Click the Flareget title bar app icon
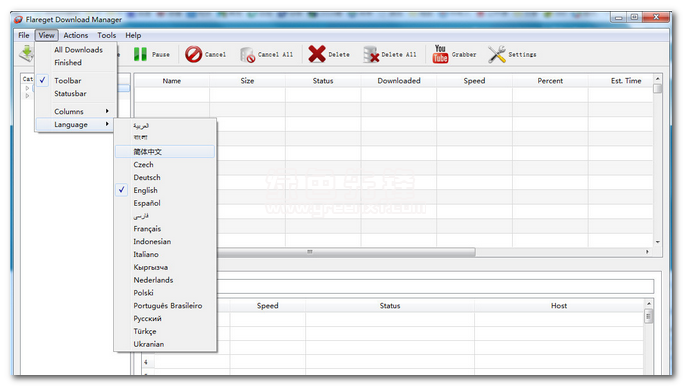 (18, 20)
